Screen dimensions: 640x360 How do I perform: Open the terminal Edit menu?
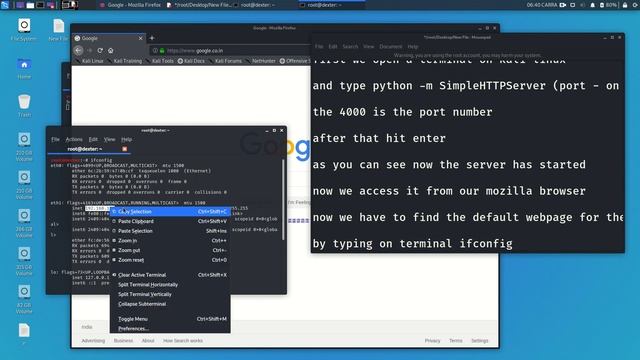click(93, 139)
